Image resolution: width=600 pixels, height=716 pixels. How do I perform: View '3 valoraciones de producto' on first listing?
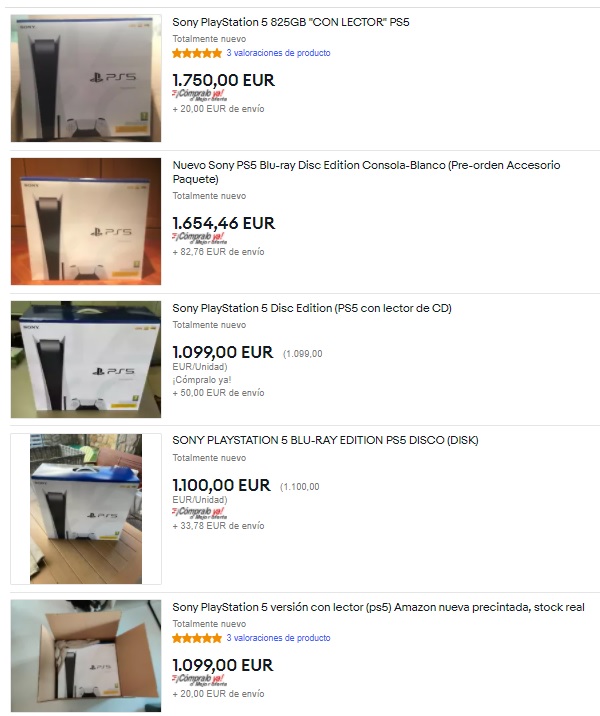click(x=278, y=53)
